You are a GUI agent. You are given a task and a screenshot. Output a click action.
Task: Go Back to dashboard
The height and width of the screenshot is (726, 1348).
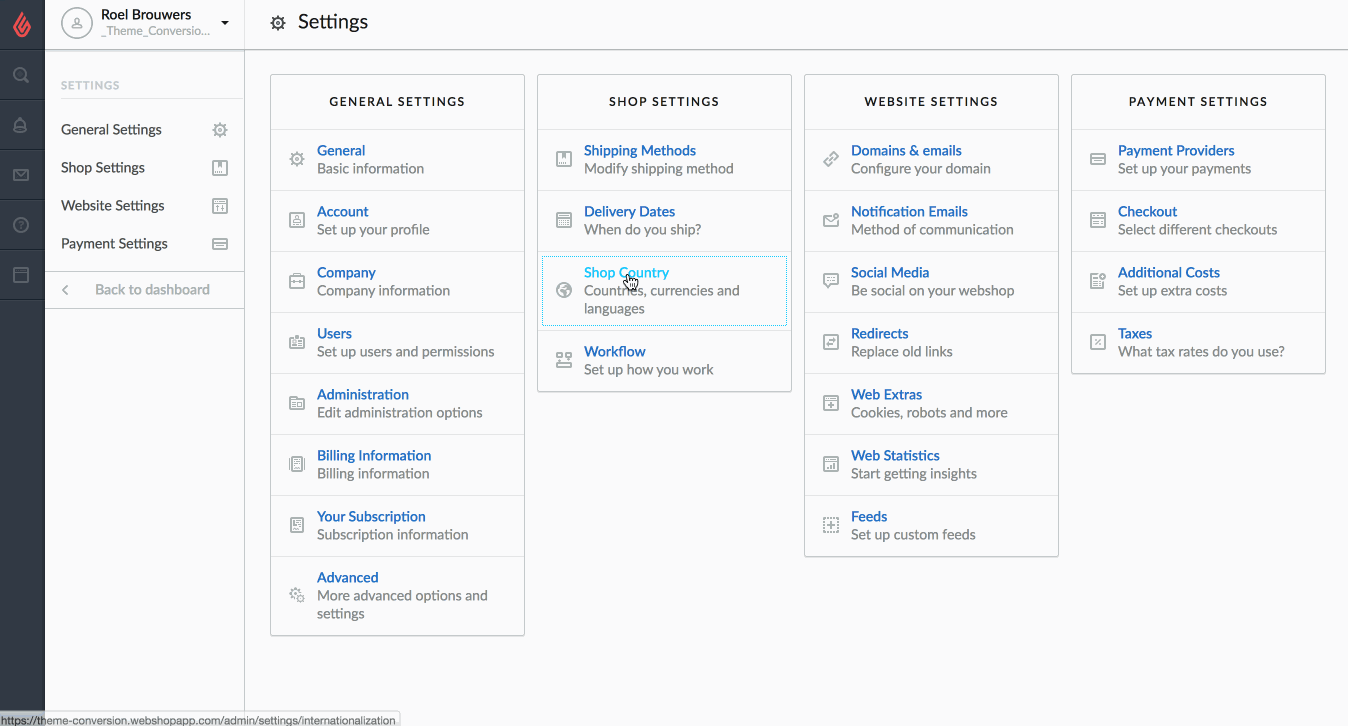click(x=152, y=290)
